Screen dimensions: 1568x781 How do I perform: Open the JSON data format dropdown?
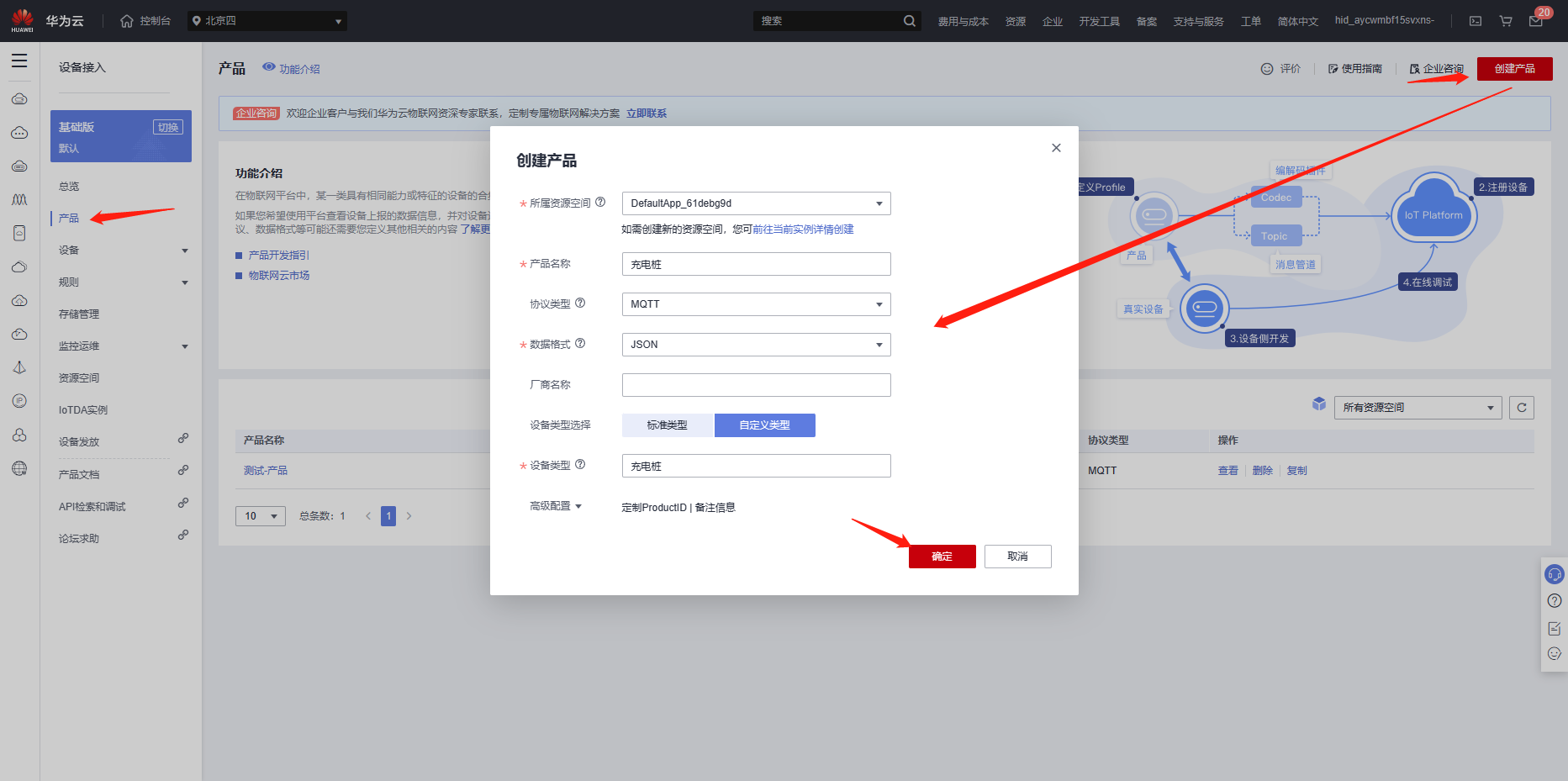(757, 345)
